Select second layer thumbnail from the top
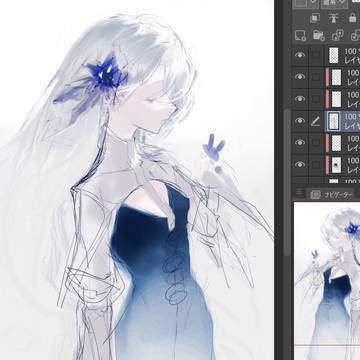The image size is (360, 360). click(336, 77)
